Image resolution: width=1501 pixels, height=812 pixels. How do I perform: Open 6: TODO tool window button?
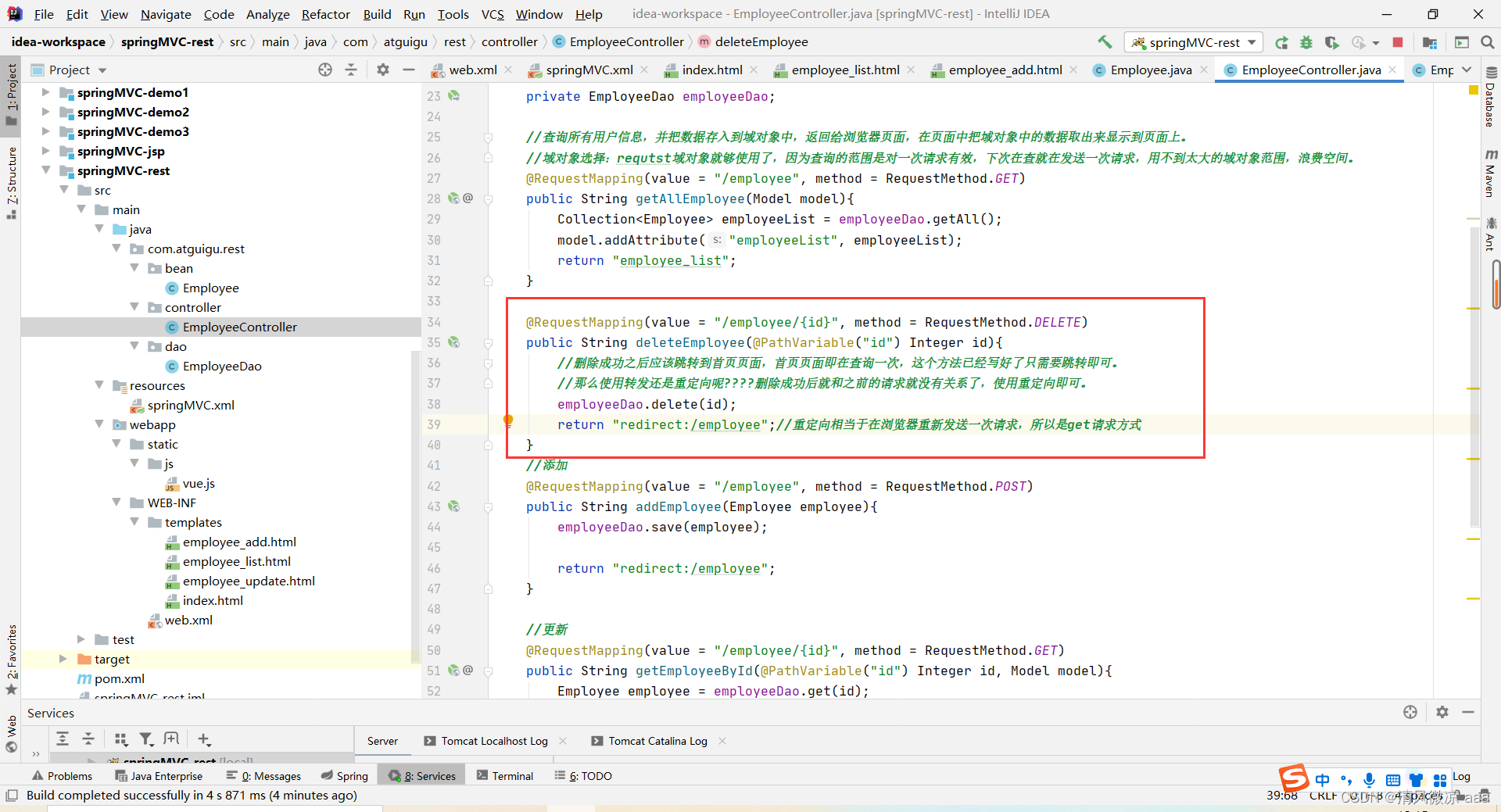pyautogui.click(x=583, y=775)
